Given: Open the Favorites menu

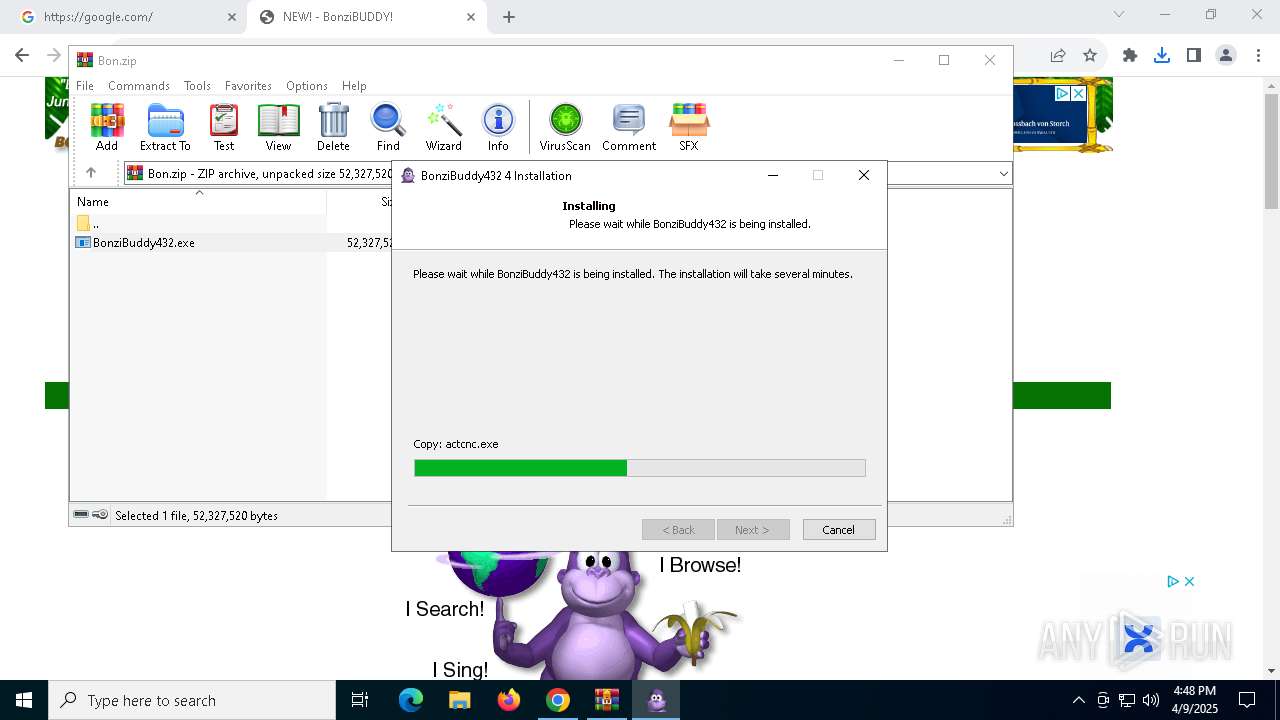Looking at the screenshot, I should click(248, 86).
